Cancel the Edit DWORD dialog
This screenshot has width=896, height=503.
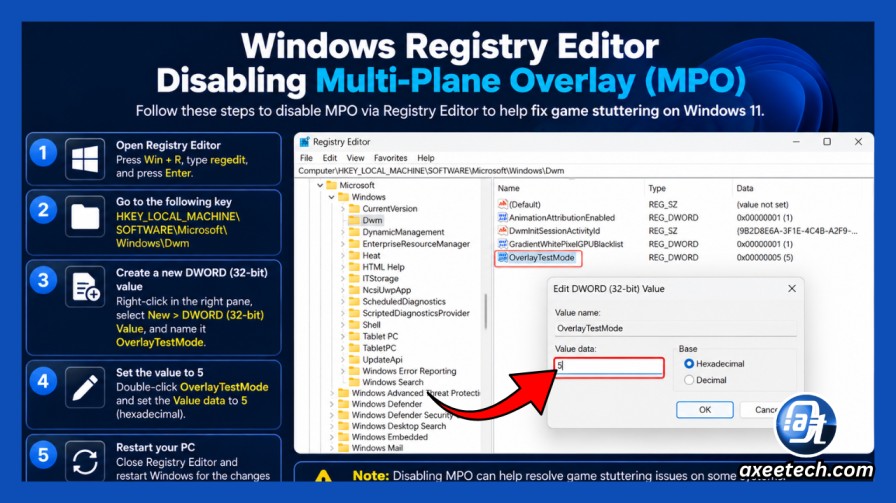coord(764,409)
